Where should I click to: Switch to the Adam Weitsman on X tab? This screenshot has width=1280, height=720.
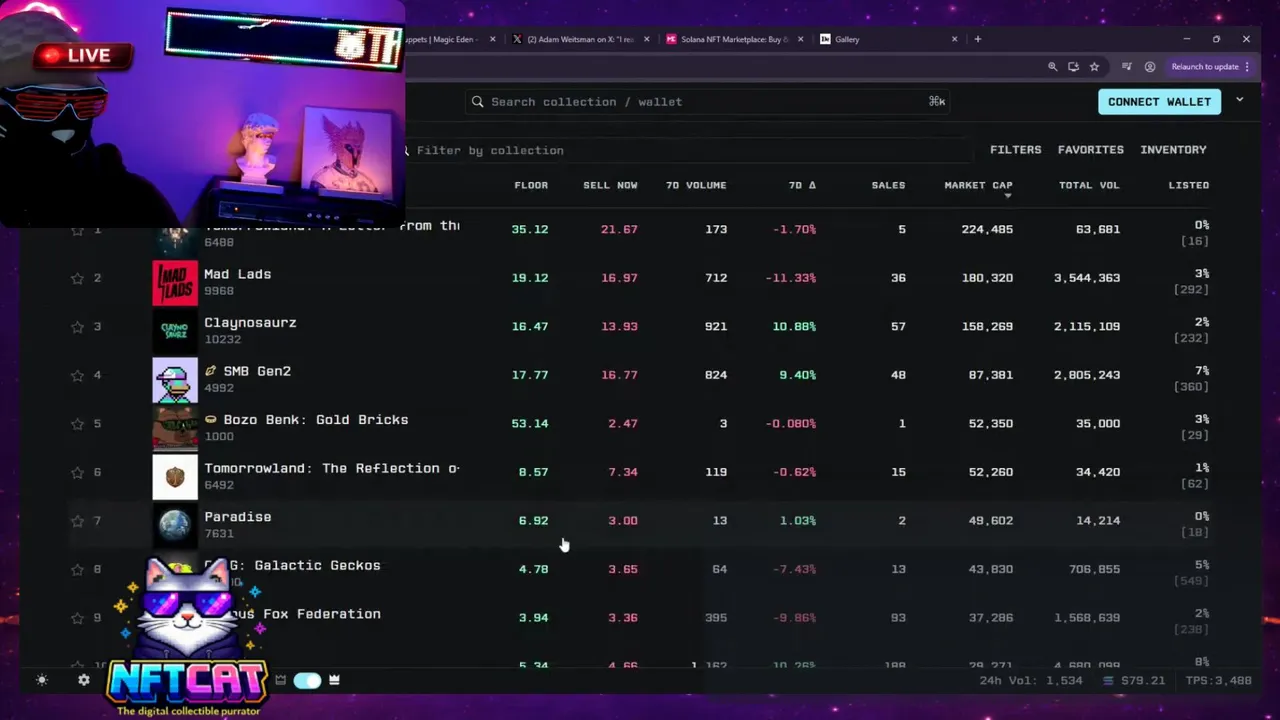click(x=580, y=40)
